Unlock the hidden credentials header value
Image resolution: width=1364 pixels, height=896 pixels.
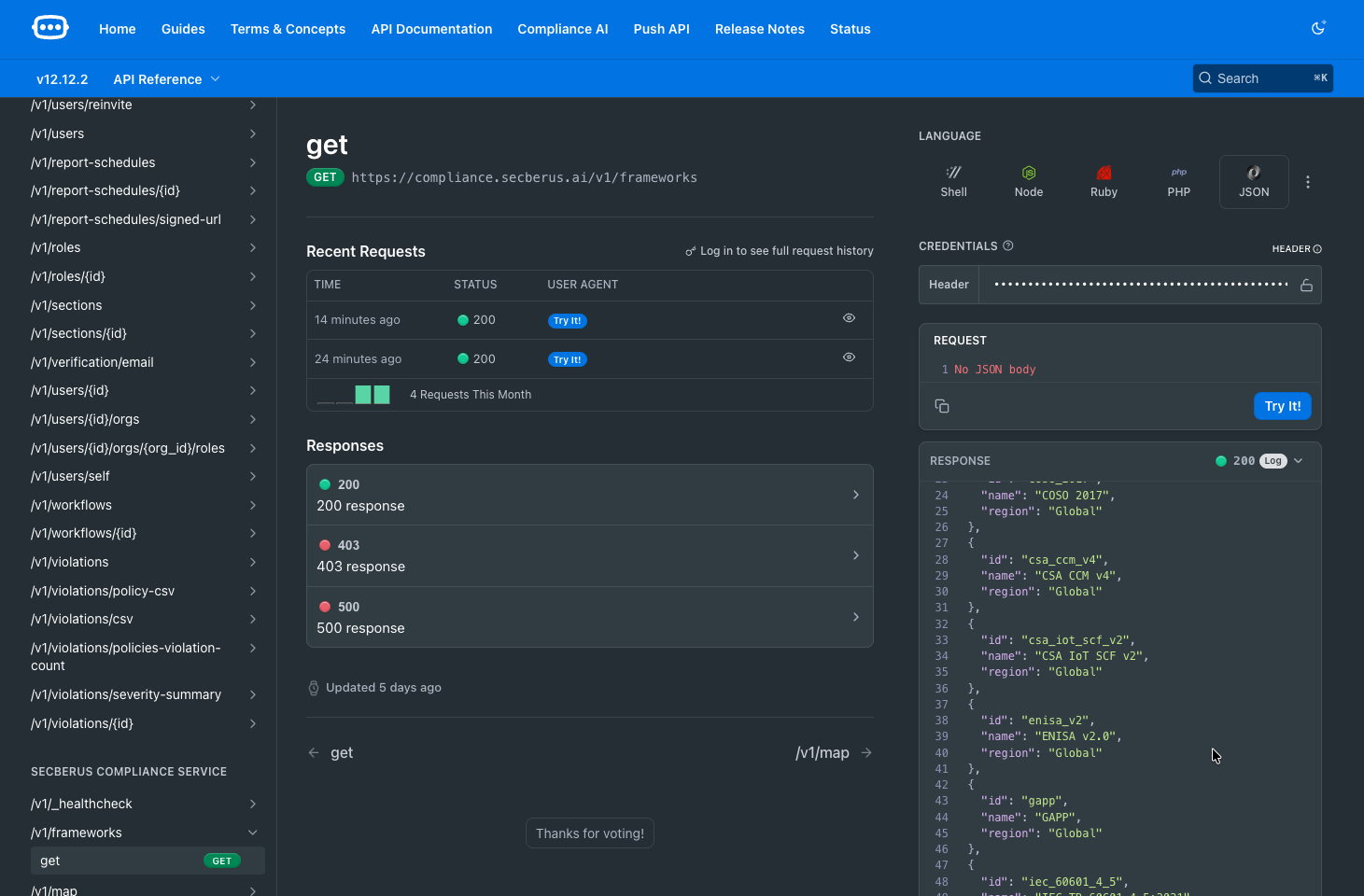[1305, 285]
